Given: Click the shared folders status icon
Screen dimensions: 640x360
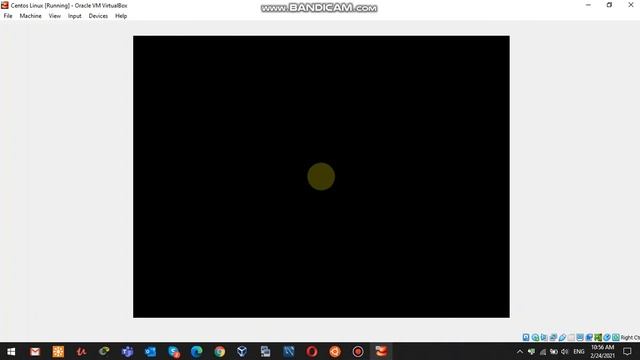Looking at the screenshot, I should pos(571,337).
